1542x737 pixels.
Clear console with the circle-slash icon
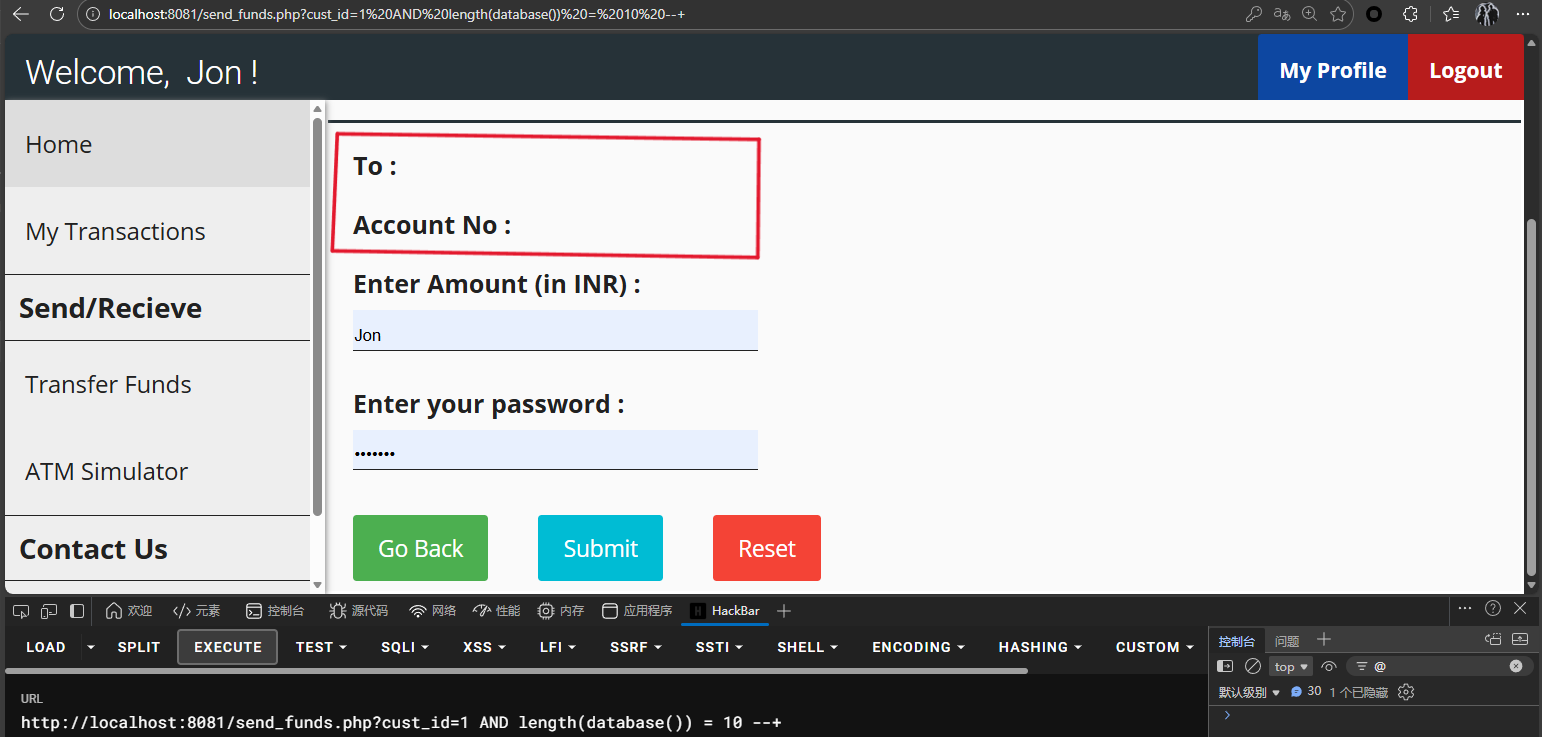(1253, 666)
